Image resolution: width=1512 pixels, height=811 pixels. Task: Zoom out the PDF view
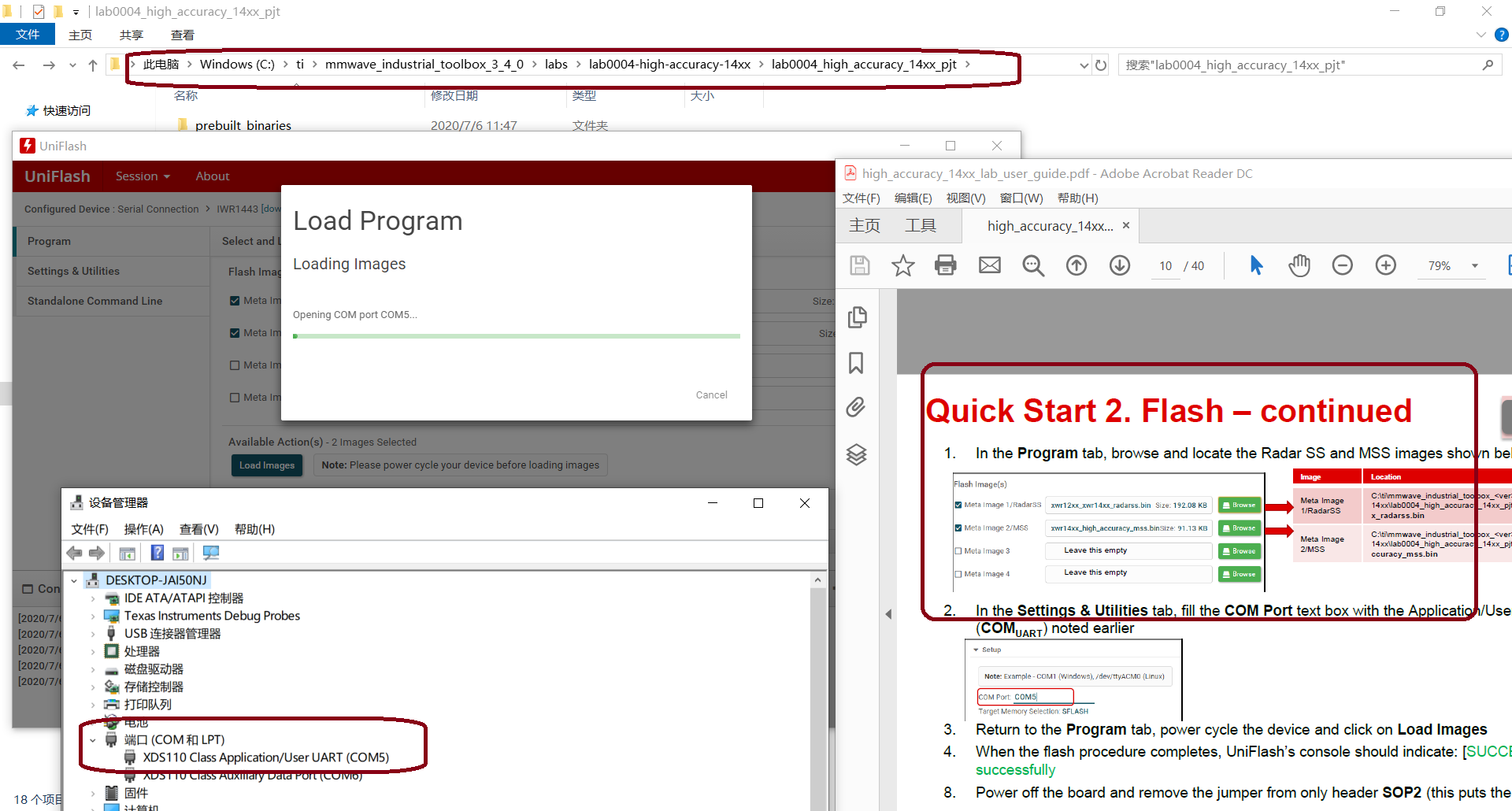pos(1343,265)
